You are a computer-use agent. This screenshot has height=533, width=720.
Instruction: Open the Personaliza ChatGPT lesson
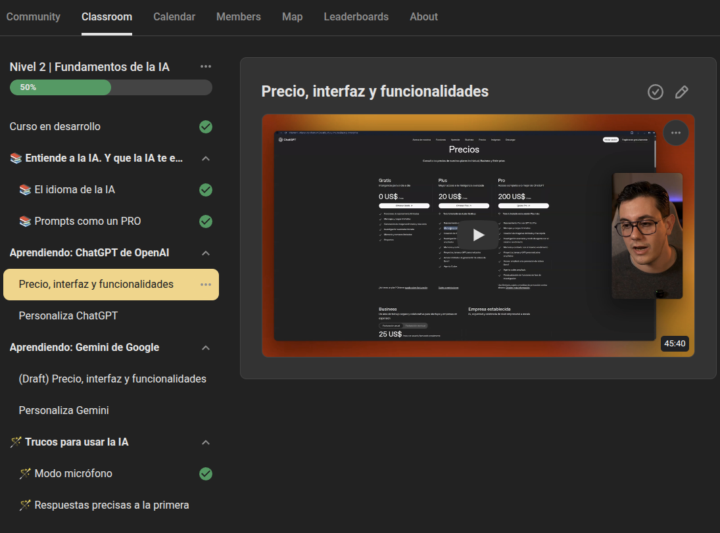point(68,316)
